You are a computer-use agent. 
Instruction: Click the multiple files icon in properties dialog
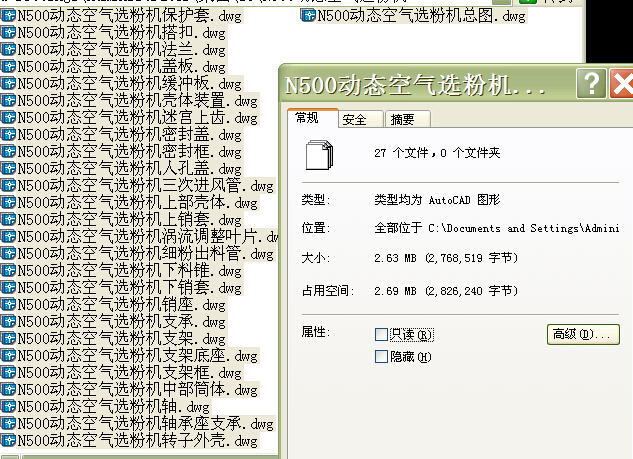click(319, 155)
